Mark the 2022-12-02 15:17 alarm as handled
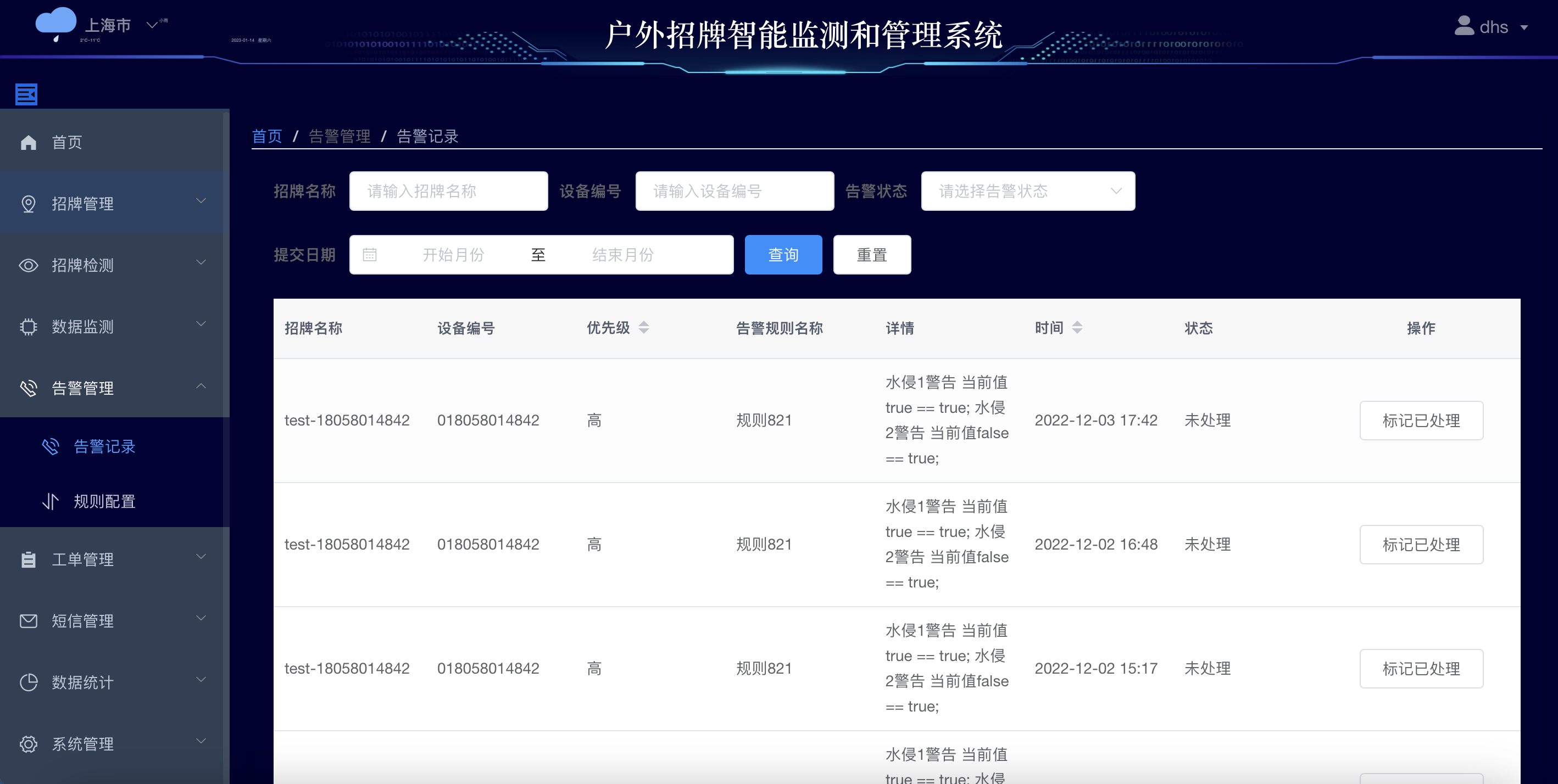 click(1421, 669)
